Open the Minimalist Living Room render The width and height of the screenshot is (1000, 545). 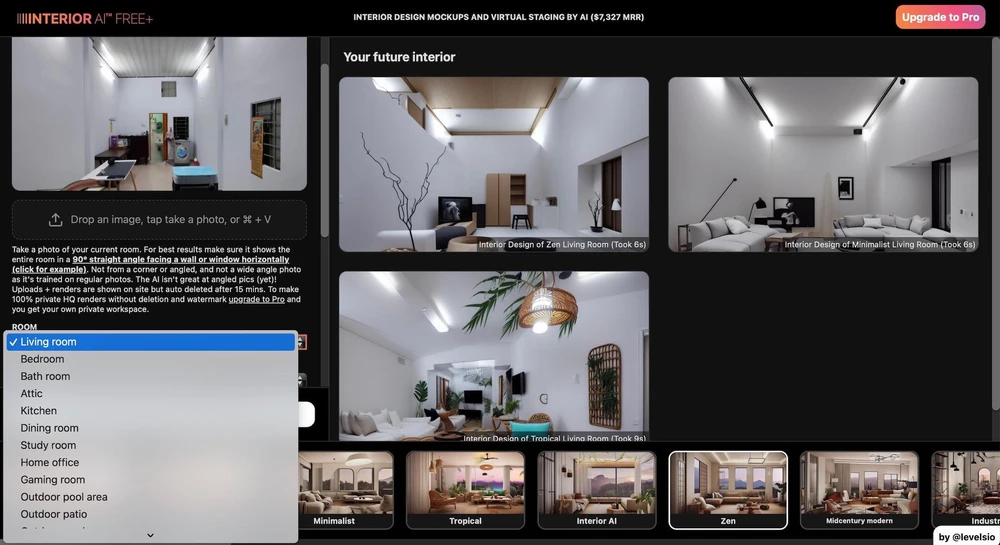[x=822, y=164]
